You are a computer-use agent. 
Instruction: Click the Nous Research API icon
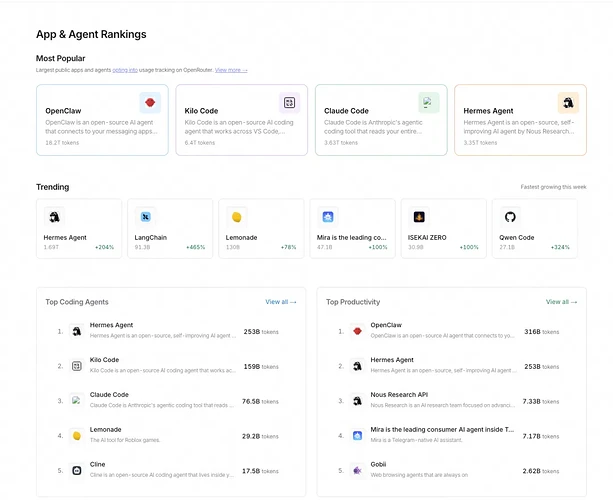point(357,400)
